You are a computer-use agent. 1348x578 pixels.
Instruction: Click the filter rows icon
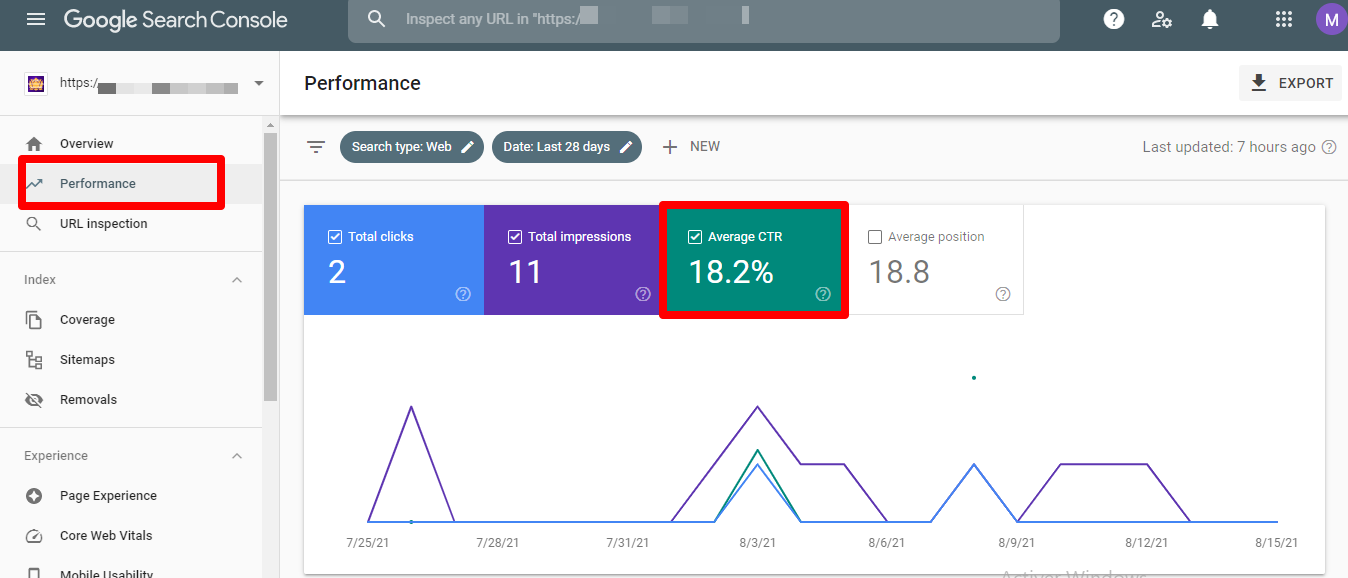(316, 147)
